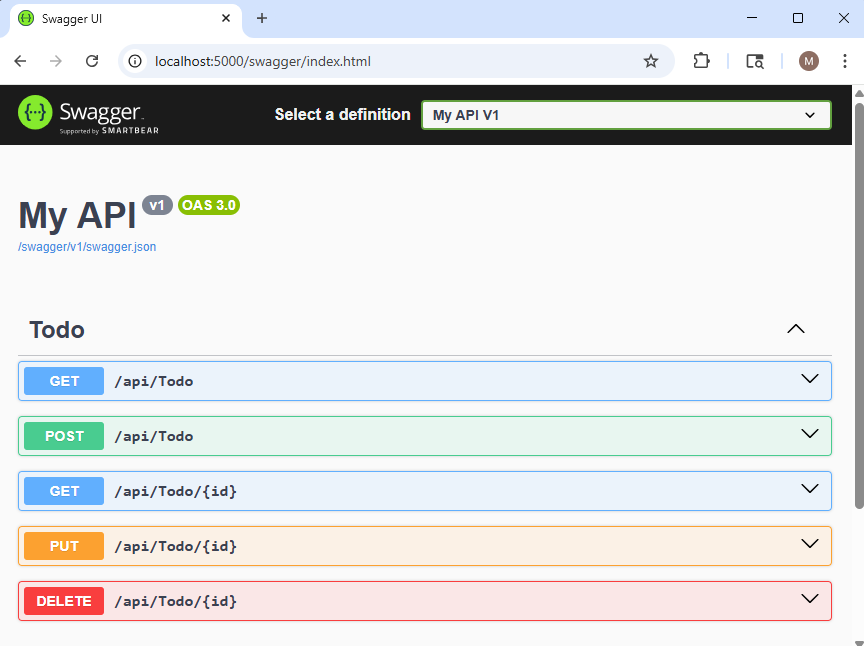
Task: Expand the GET /api/Todo endpoint
Action: pyautogui.click(x=810, y=381)
